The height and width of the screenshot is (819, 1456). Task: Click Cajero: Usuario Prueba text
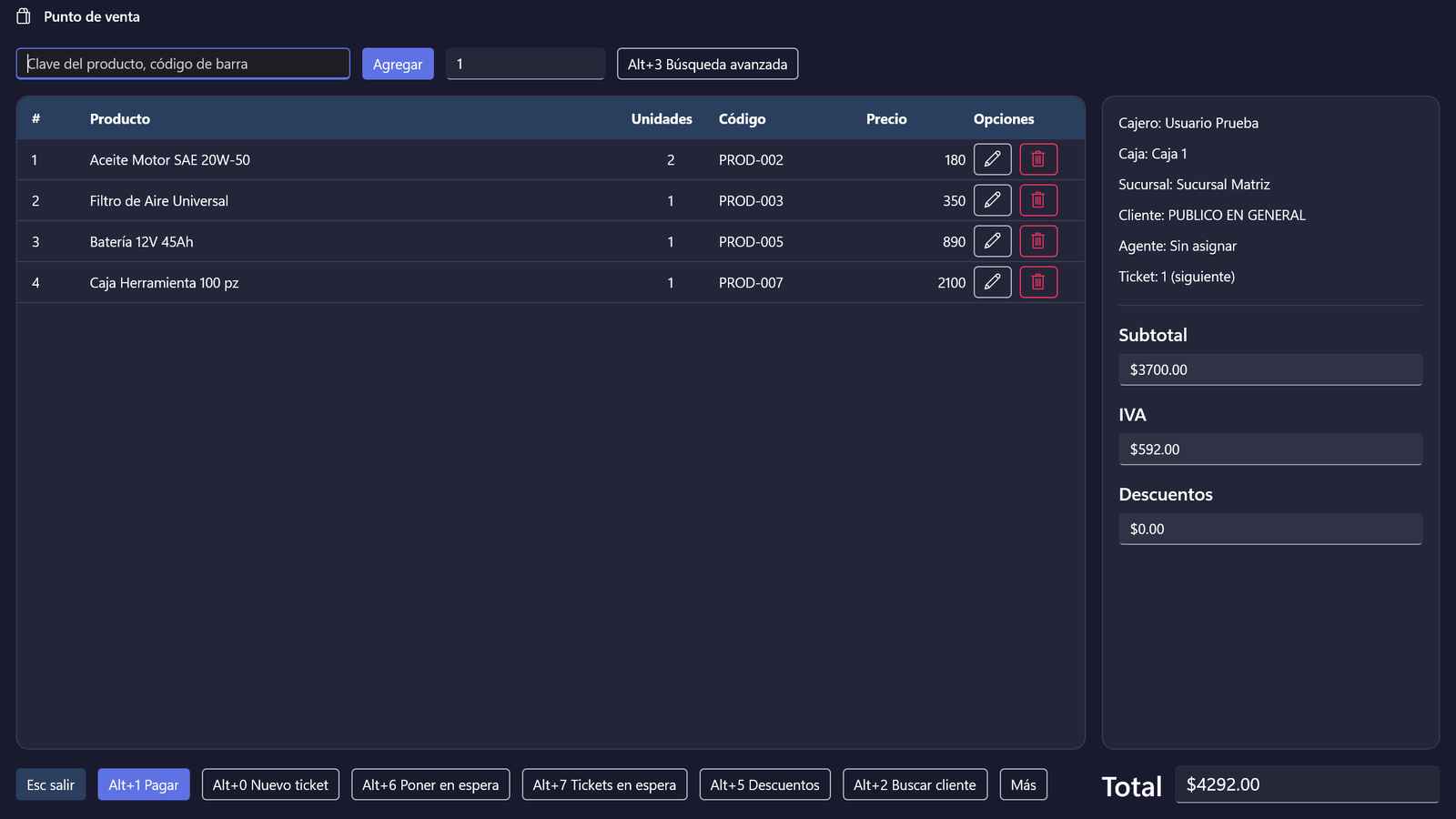click(x=1188, y=123)
